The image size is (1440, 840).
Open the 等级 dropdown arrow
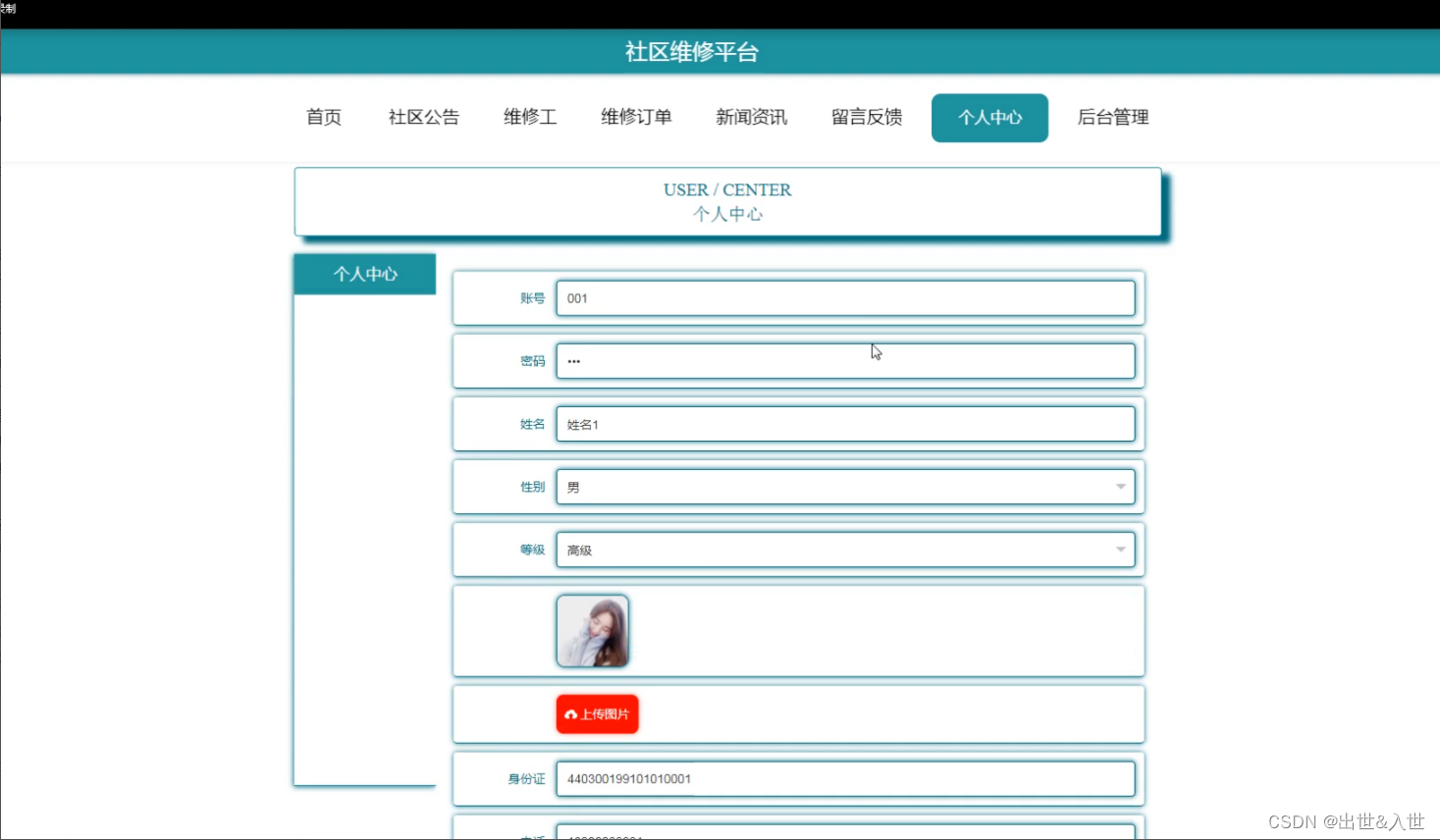tap(1120, 550)
